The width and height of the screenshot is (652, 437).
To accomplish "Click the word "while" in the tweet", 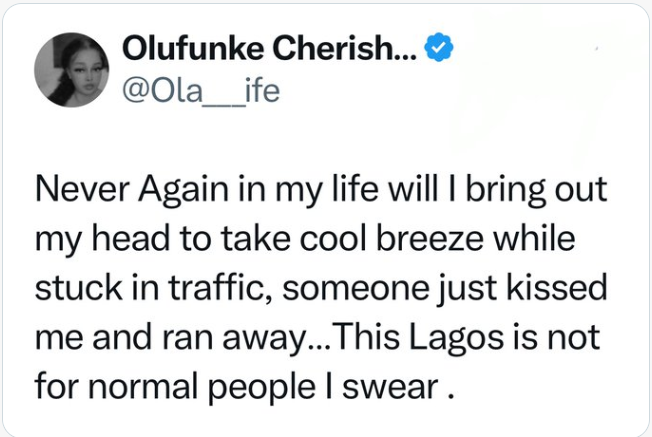I will (x=535, y=240).
